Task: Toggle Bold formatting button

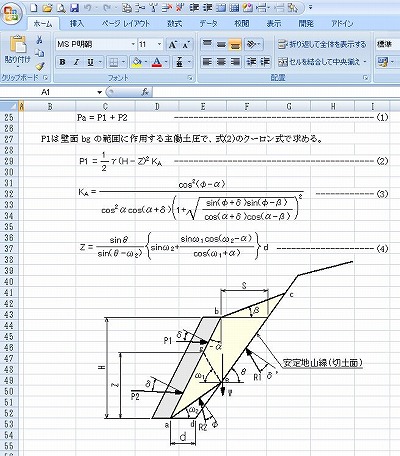Action: coord(62,62)
